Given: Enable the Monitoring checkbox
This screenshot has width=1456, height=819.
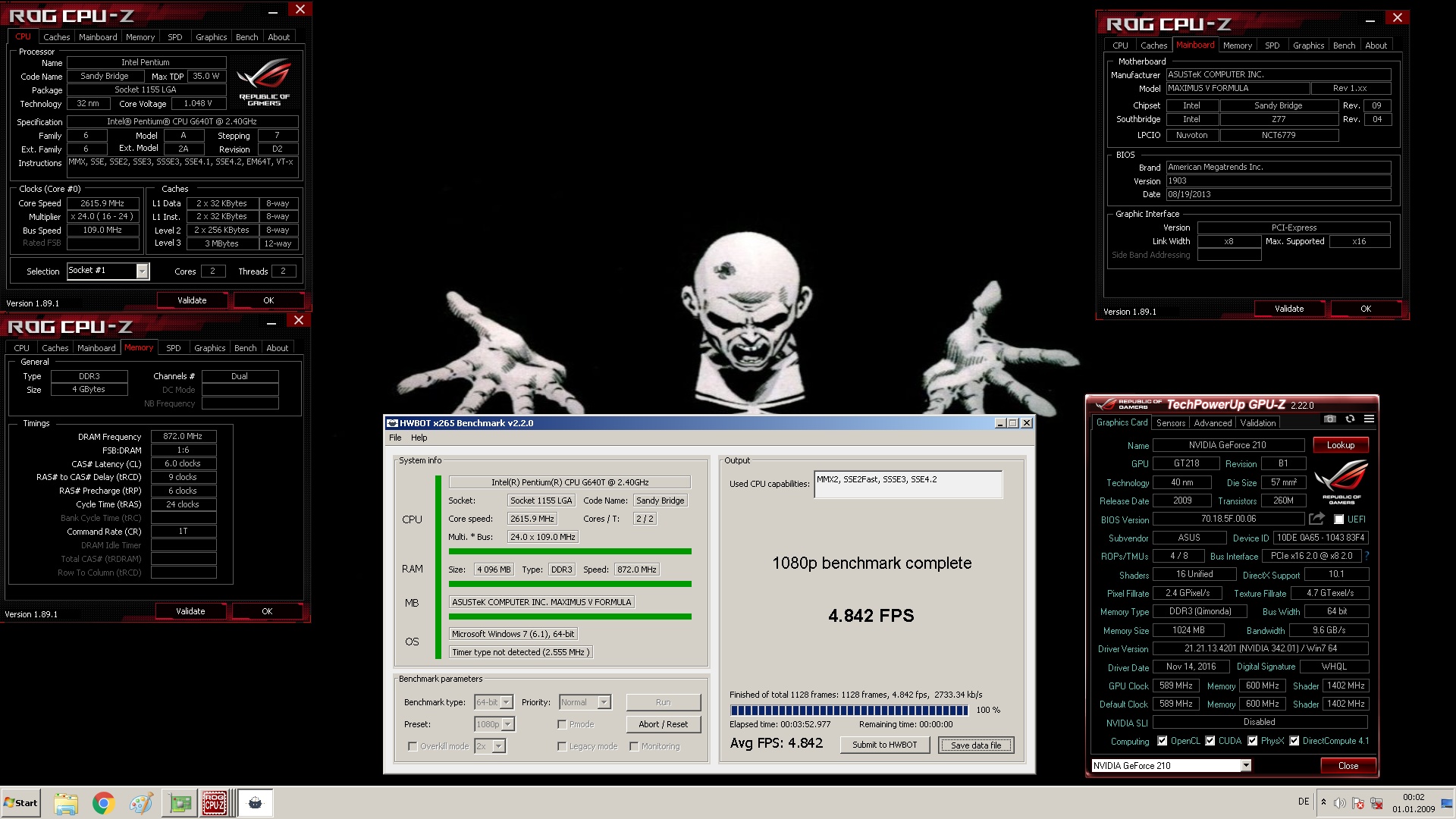Looking at the screenshot, I should click(x=634, y=746).
